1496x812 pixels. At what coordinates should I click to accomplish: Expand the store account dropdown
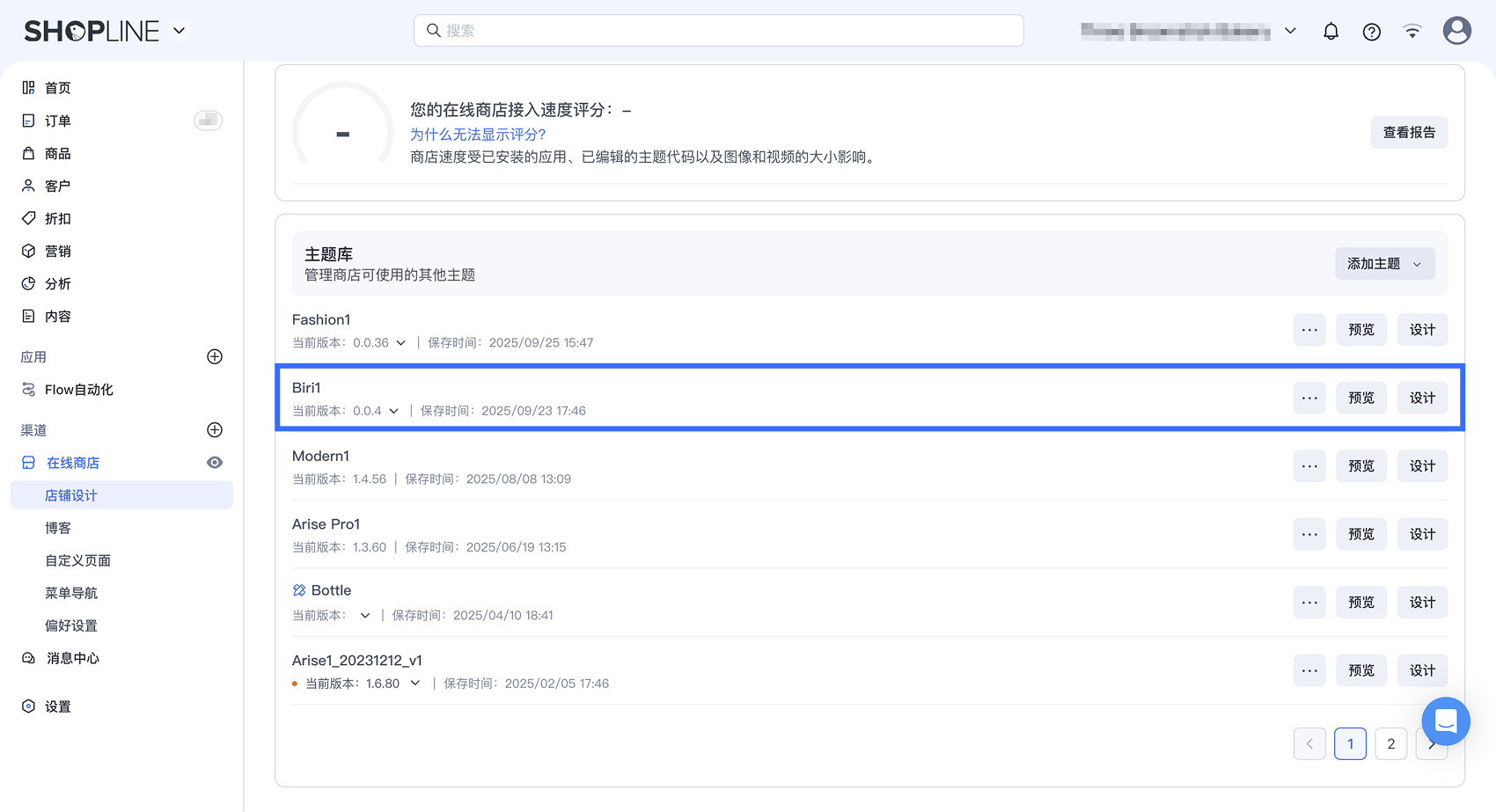pyautogui.click(x=1290, y=31)
